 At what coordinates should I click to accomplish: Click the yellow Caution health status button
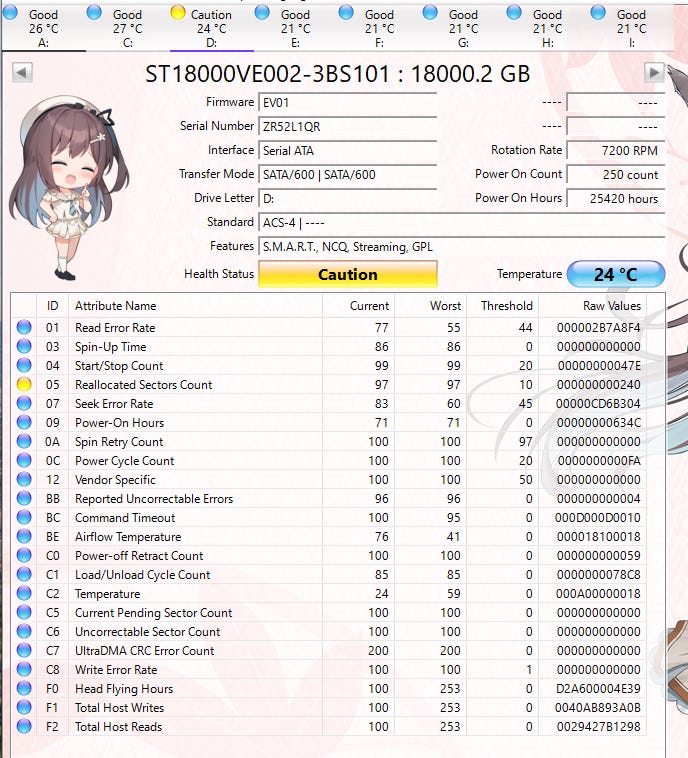pyautogui.click(x=348, y=274)
